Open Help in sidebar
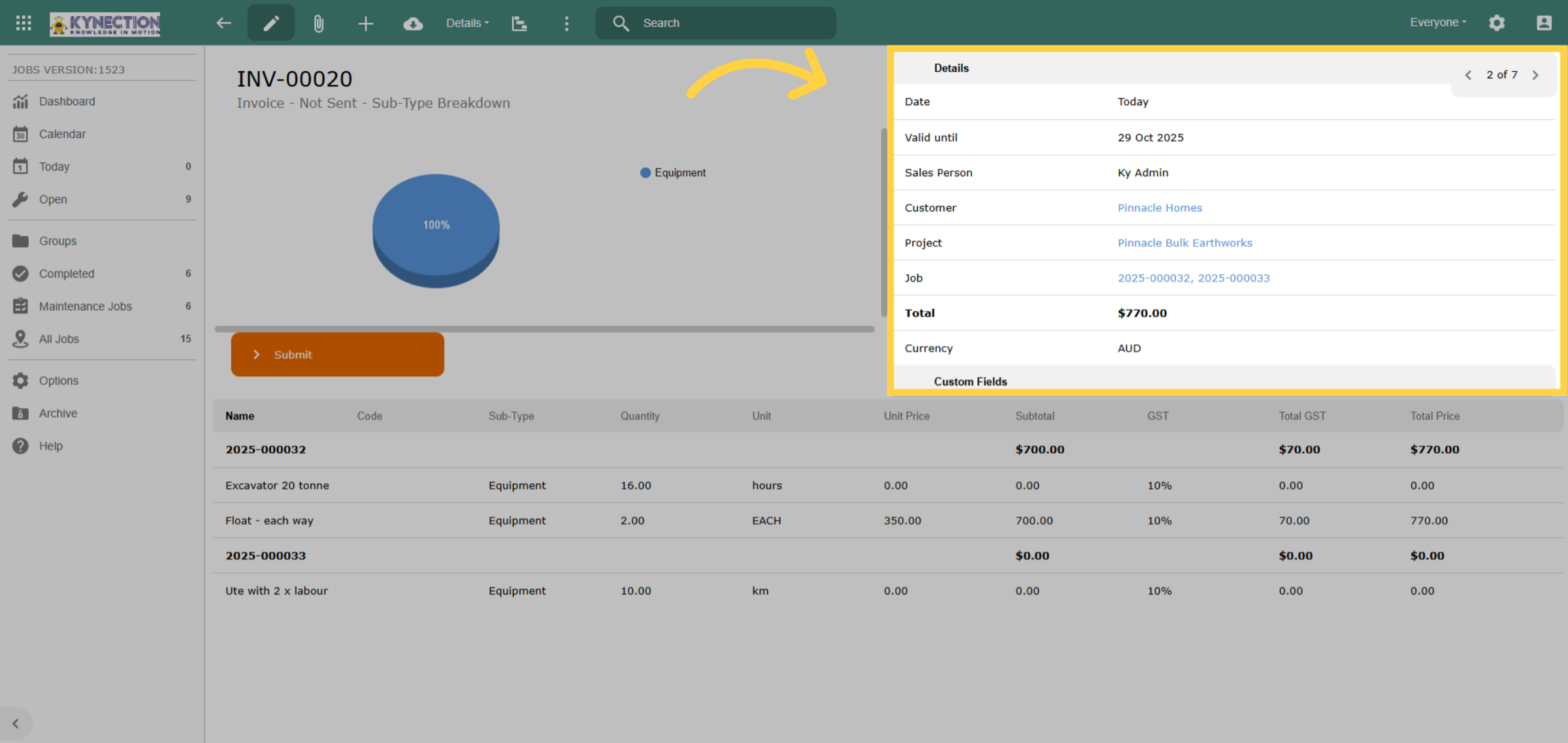The height and width of the screenshot is (743, 1568). click(x=102, y=446)
